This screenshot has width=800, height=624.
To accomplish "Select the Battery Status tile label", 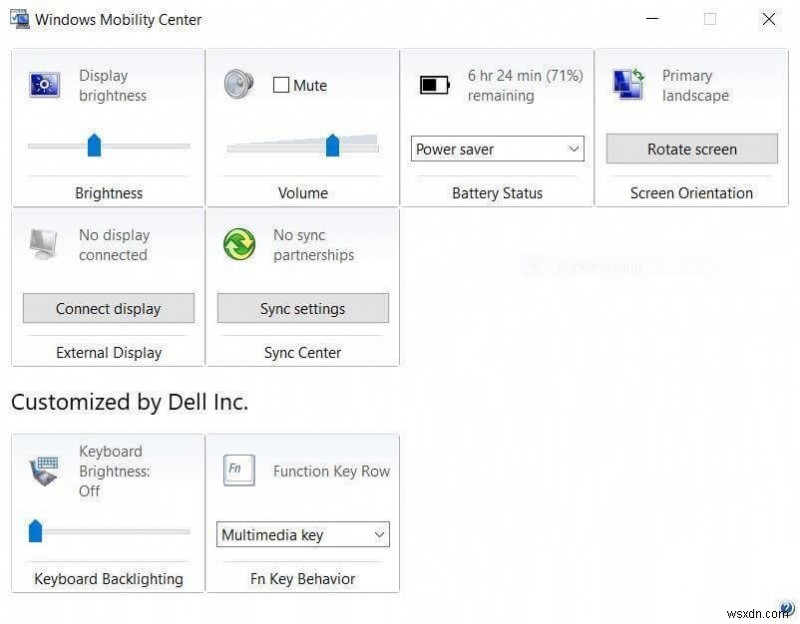I will click(x=497, y=192).
